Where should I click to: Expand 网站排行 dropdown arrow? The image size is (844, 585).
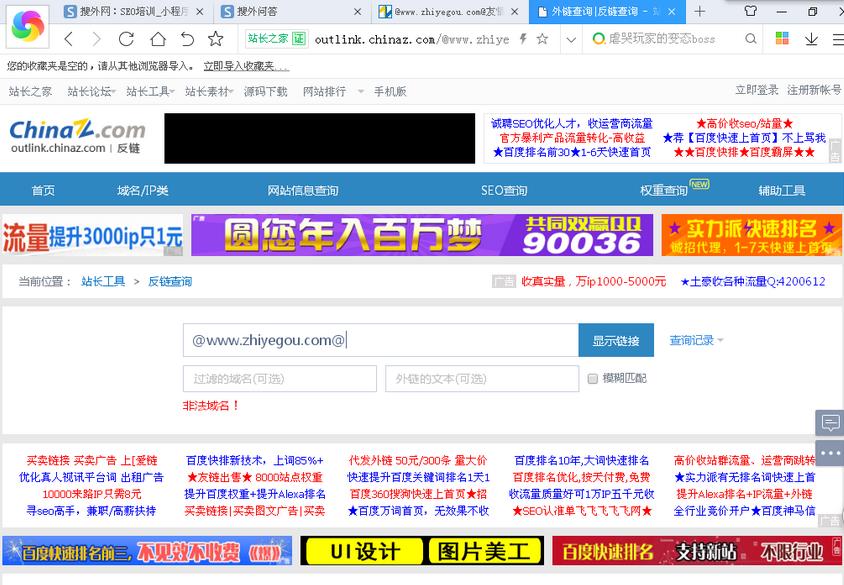coord(361,91)
